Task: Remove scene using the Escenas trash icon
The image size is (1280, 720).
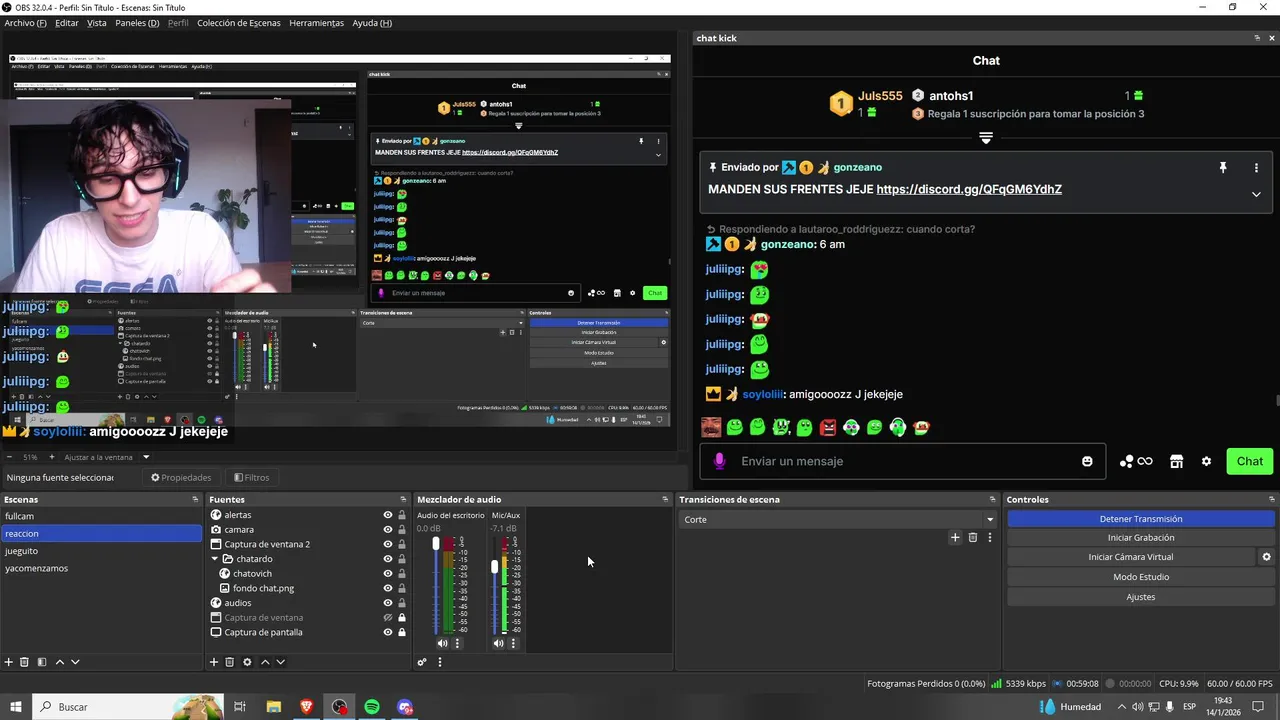Action: [x=25, y=662]
